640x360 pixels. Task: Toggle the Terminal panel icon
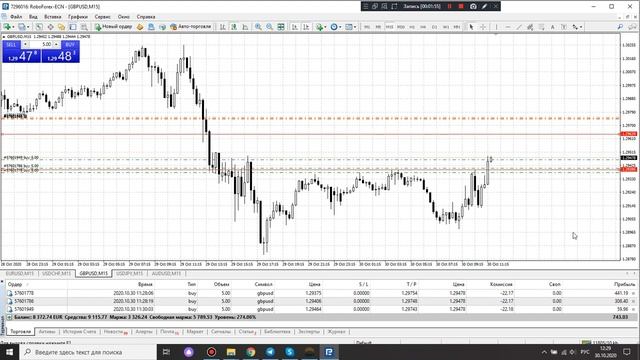point(73,27)
